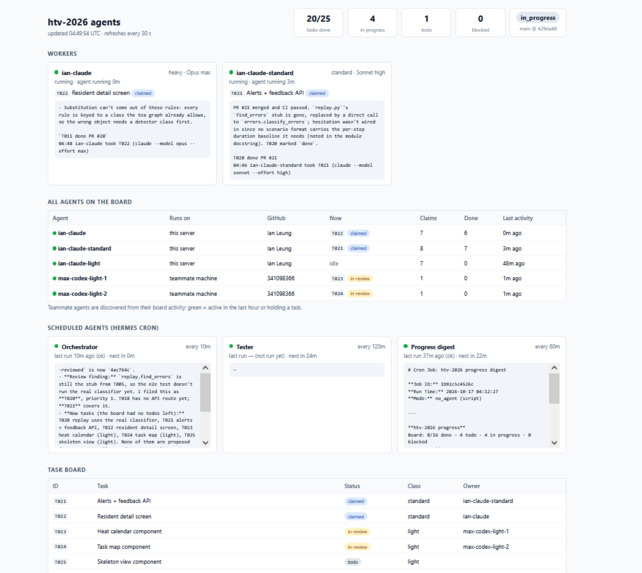Click the claimed badge on ian-claude-standard worker card

pos(317,93)
